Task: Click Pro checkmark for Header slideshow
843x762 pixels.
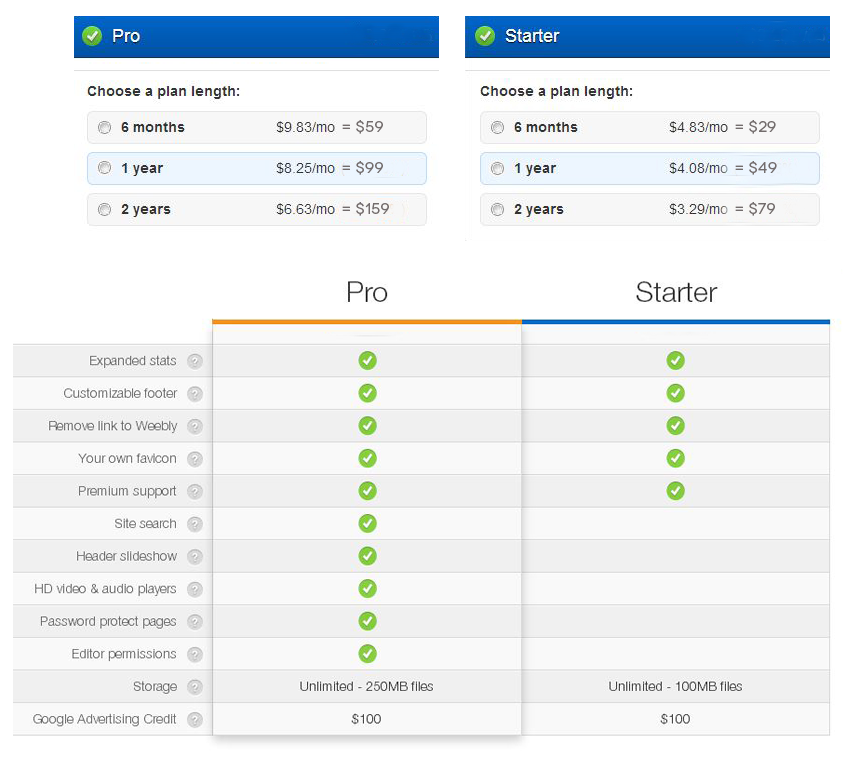Action: click(368, 556)
